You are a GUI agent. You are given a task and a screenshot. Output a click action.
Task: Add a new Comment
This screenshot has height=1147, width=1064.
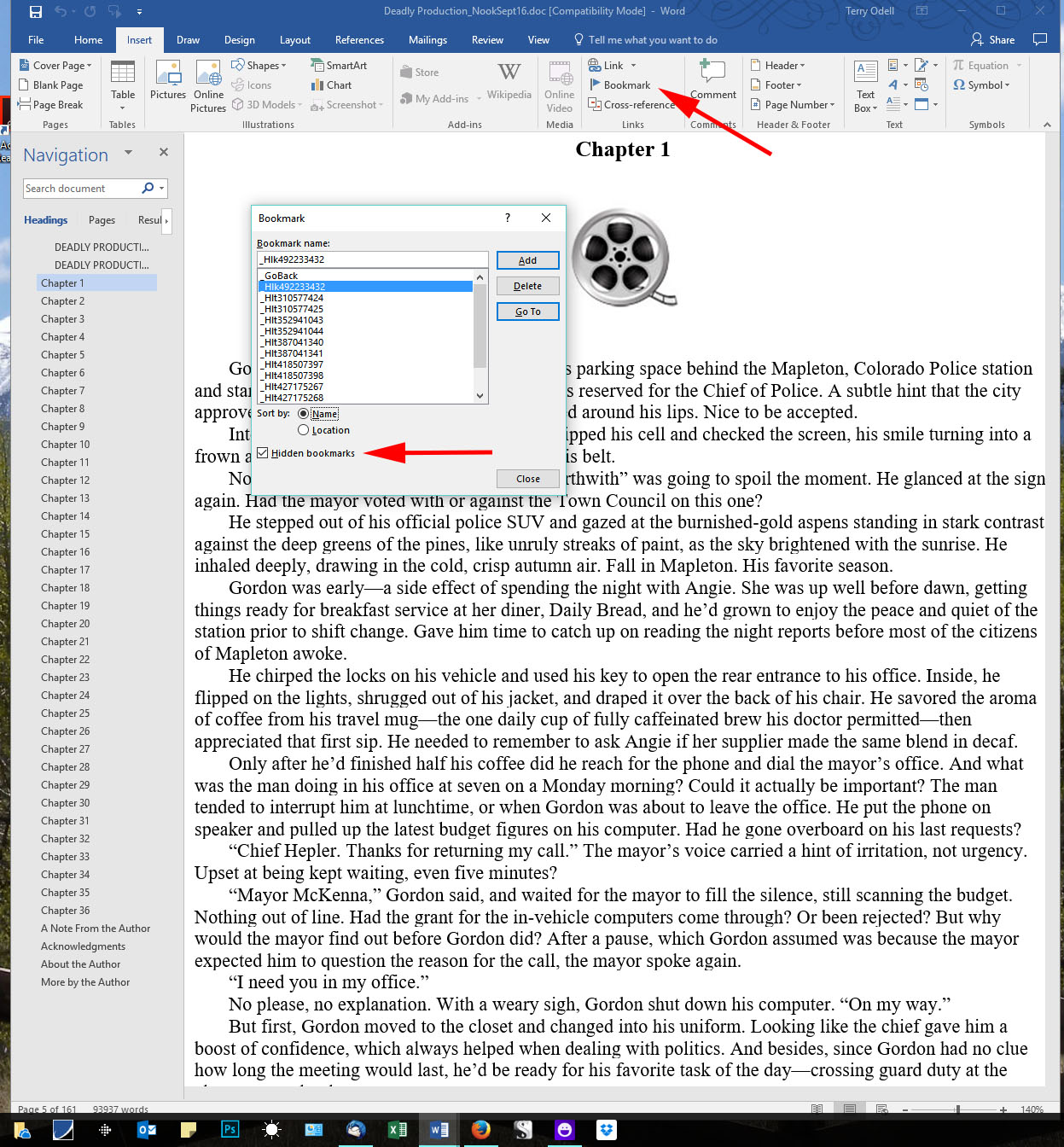713,83
